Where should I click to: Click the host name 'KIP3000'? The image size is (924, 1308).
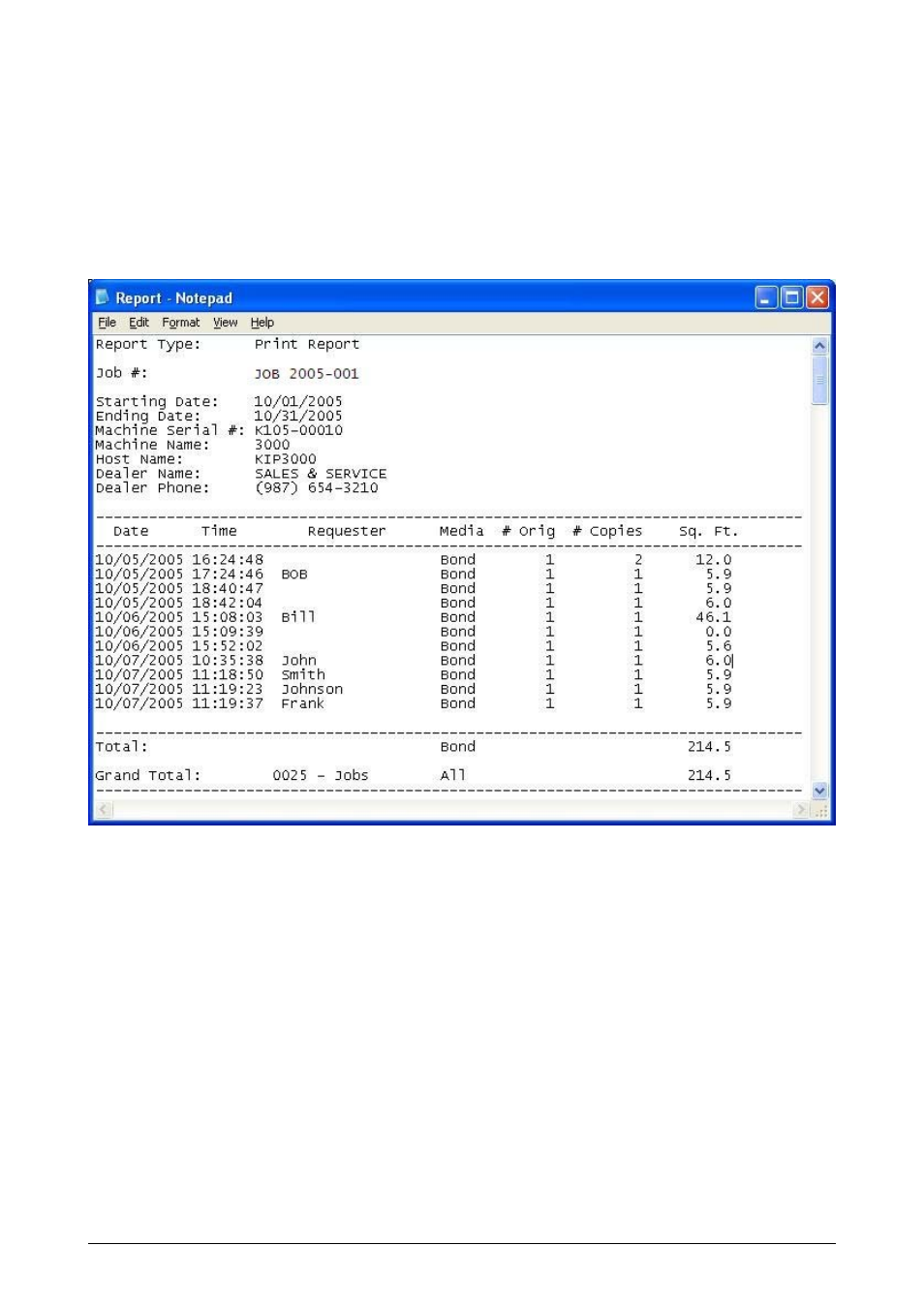tap(286, 459)
